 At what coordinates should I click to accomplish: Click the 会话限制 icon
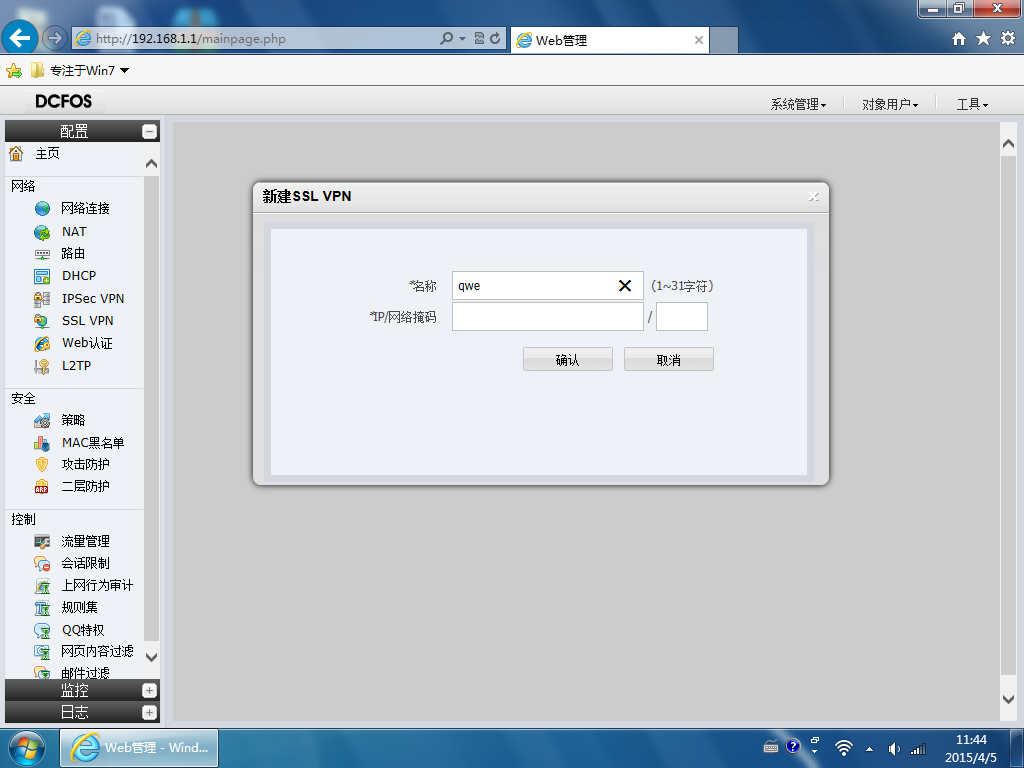coord(42,564)
